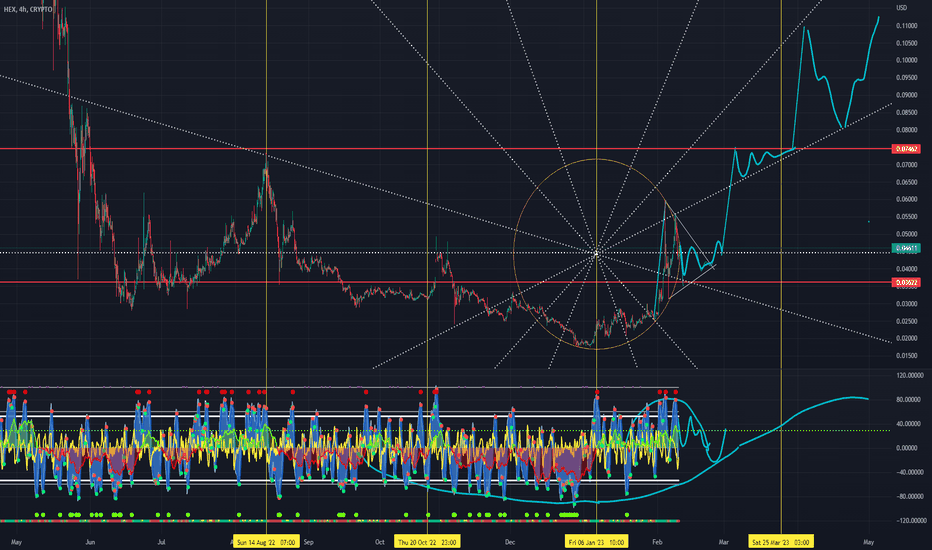Click the 0.08500 price axis value
The image size is (932, 550).
tap(906, 112)
